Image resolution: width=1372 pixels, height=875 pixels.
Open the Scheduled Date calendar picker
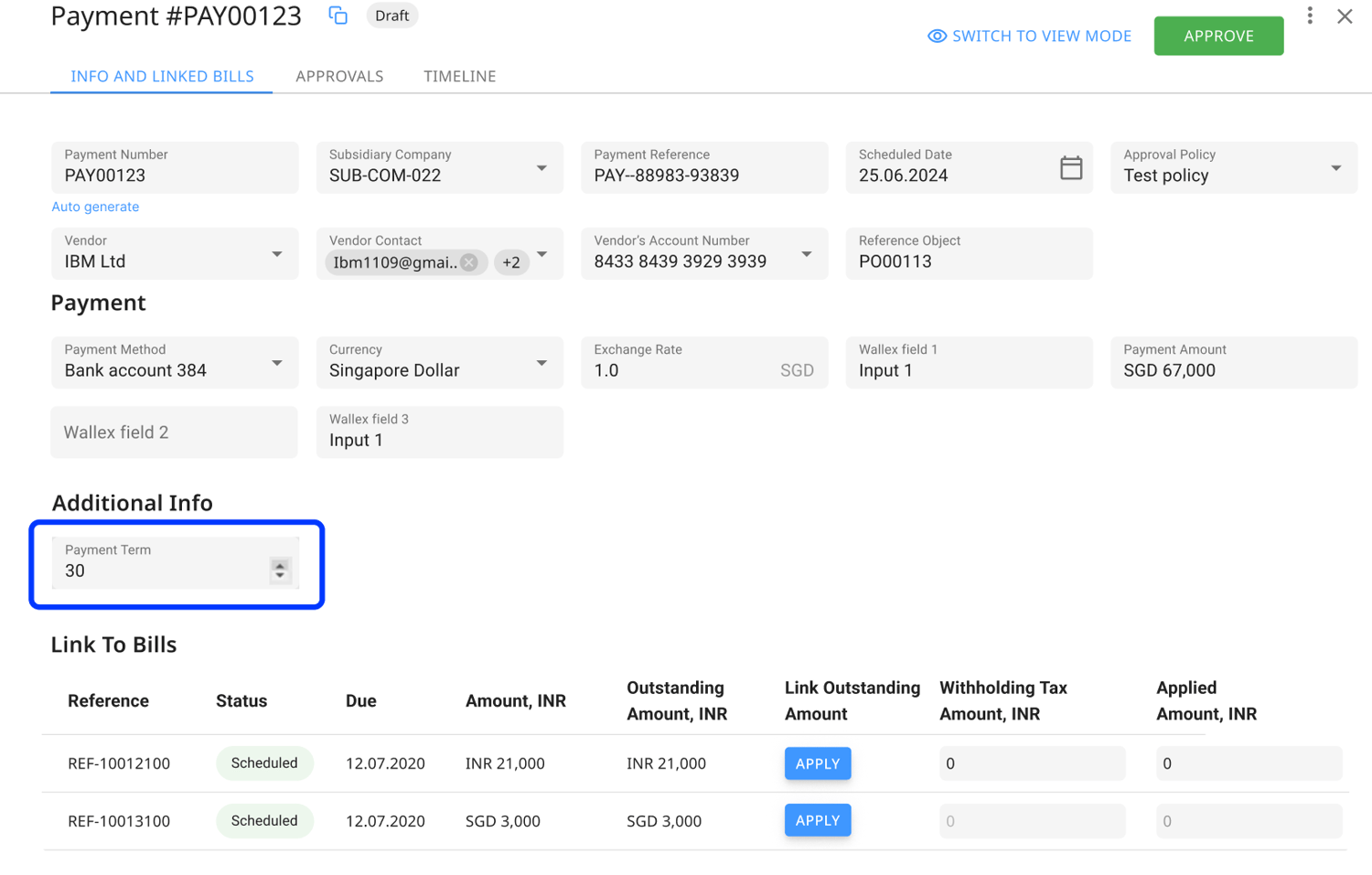coord(1071,168)
